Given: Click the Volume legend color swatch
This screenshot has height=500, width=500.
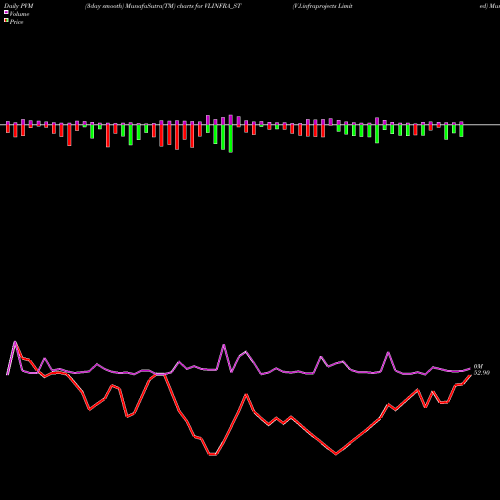Looking at the screenshot, I should click(x=6, y=13).
